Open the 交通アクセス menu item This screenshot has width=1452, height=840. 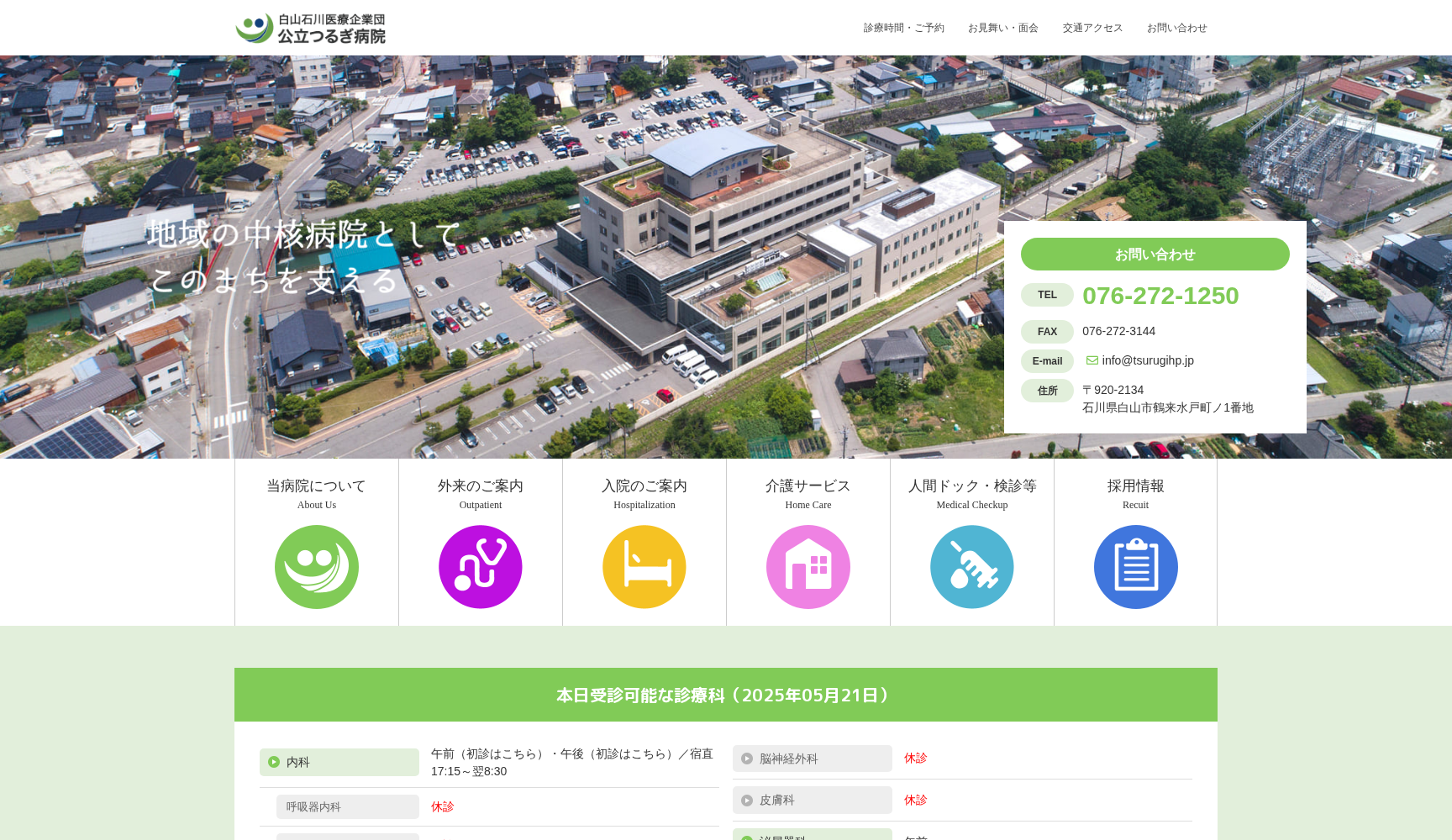coord(1092,28)
